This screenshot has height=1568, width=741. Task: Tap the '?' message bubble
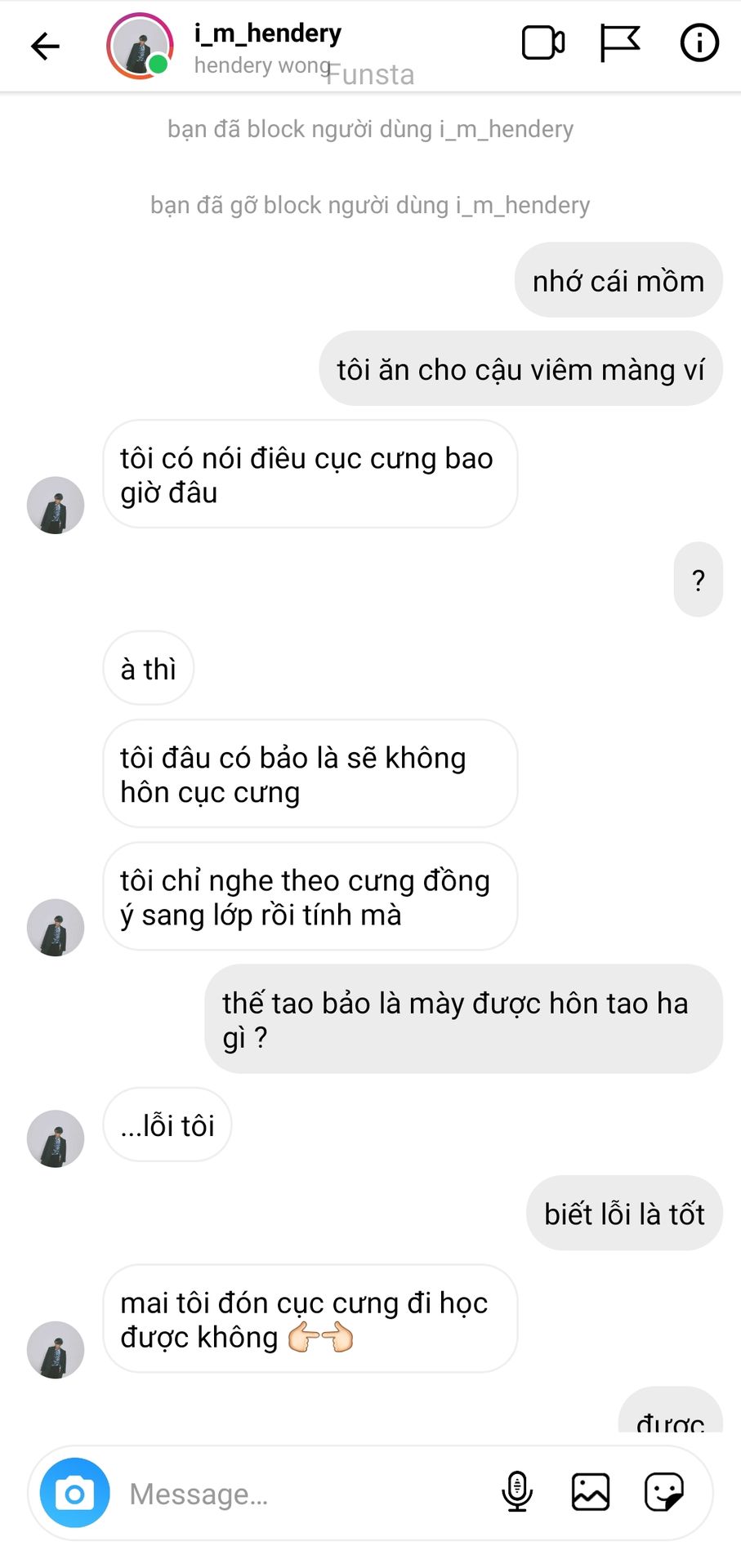(x=699, y=580)
